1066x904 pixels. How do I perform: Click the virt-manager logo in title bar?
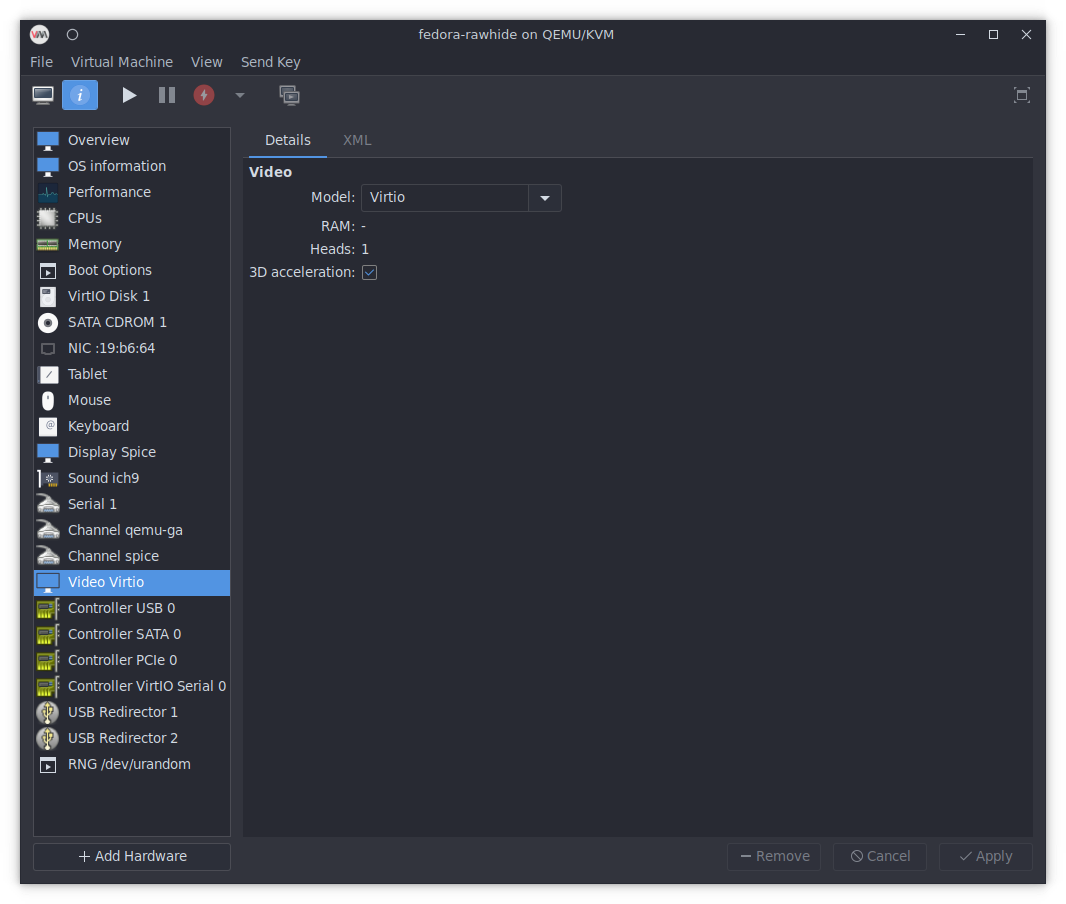[x=40, y=34]
